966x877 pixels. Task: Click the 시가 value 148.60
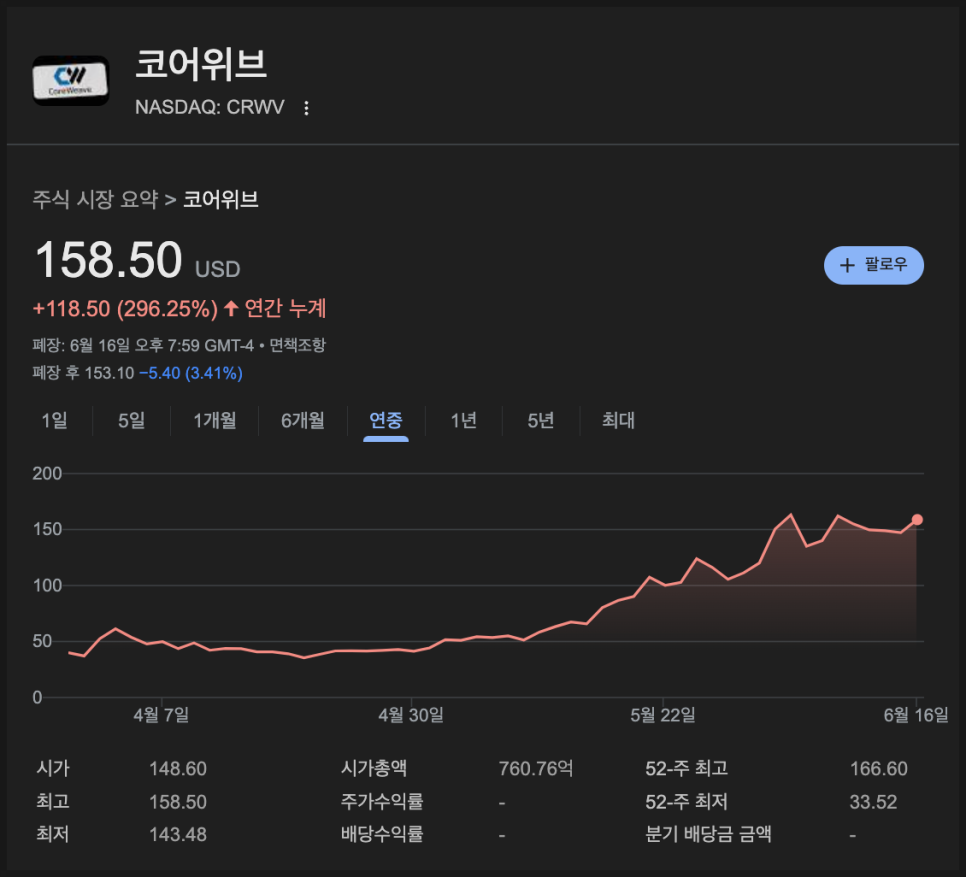(x=177, y=769)
